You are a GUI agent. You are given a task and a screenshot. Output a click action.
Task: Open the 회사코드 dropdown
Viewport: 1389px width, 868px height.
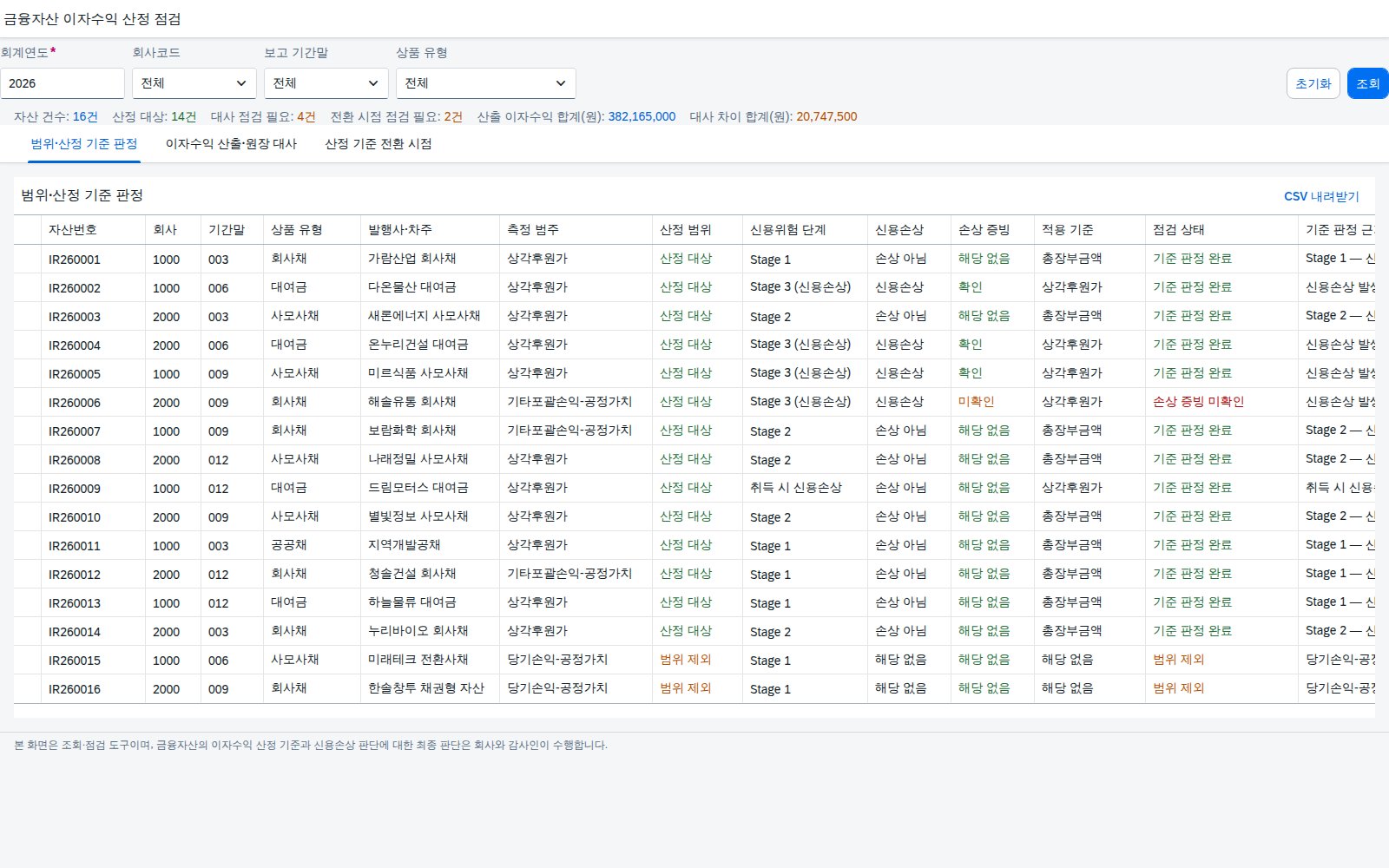(x=194, y=83)
